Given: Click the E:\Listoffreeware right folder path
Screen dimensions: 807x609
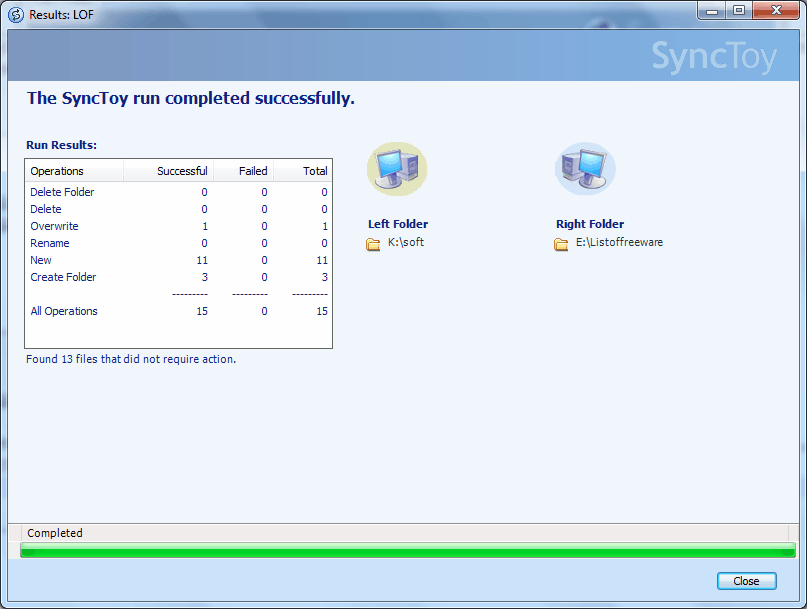Looking at the screenshot, I should [x=619, y=242].
